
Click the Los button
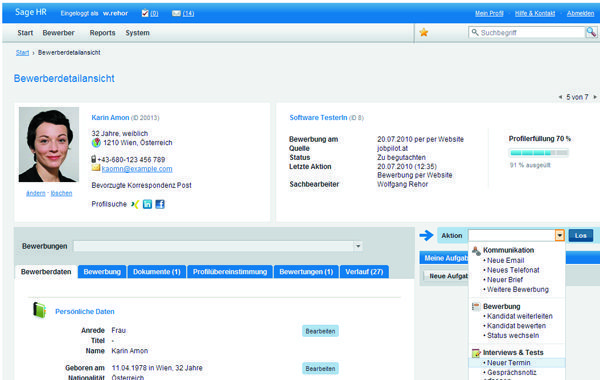coord(581,235)
